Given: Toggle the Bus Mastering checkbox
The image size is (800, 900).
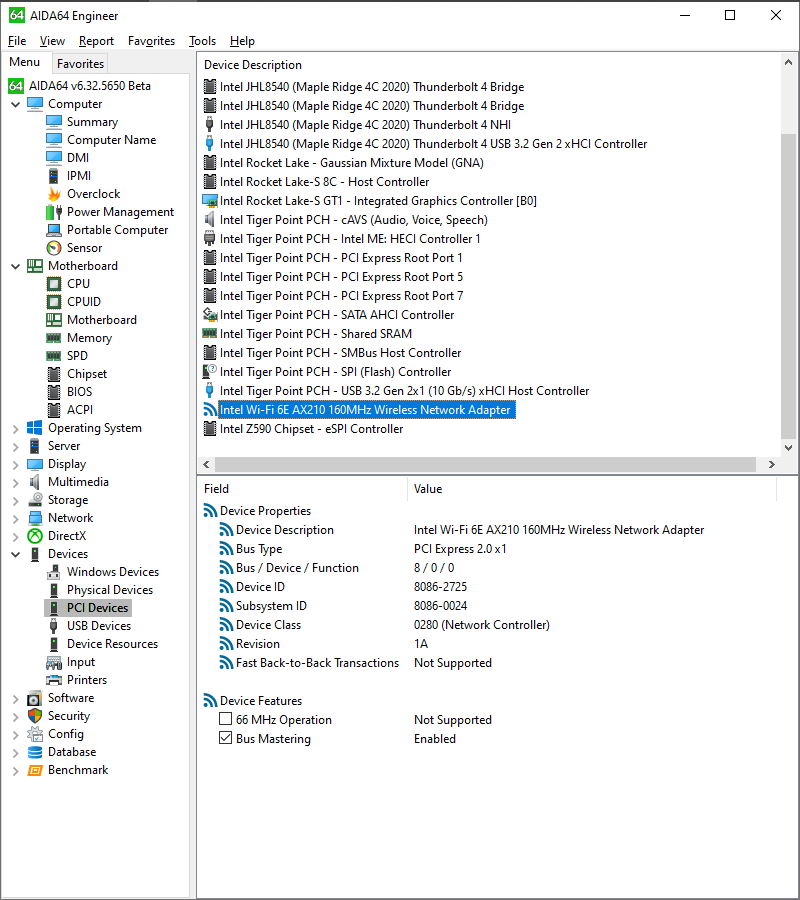Looking at the screenshot, I should click(x=226, y=738).
